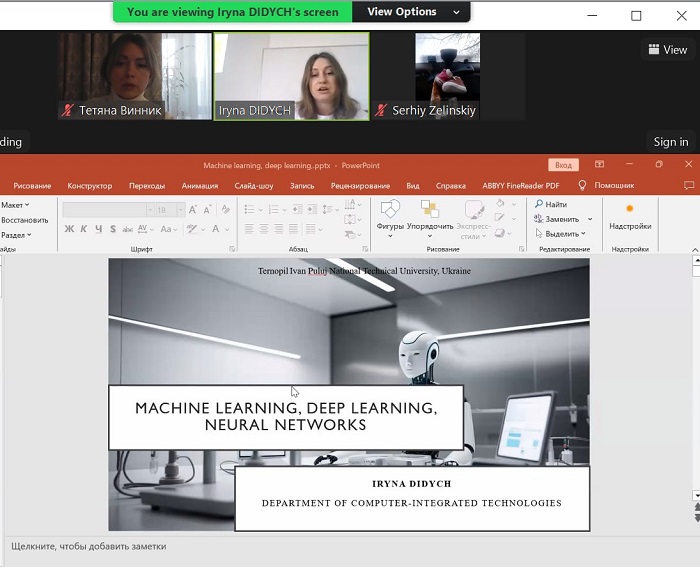Screen dimensions: 700x567
Task: Click the Arrange (Упорядочить) icon
Action: pyautogui.click(x=430, y=210)
